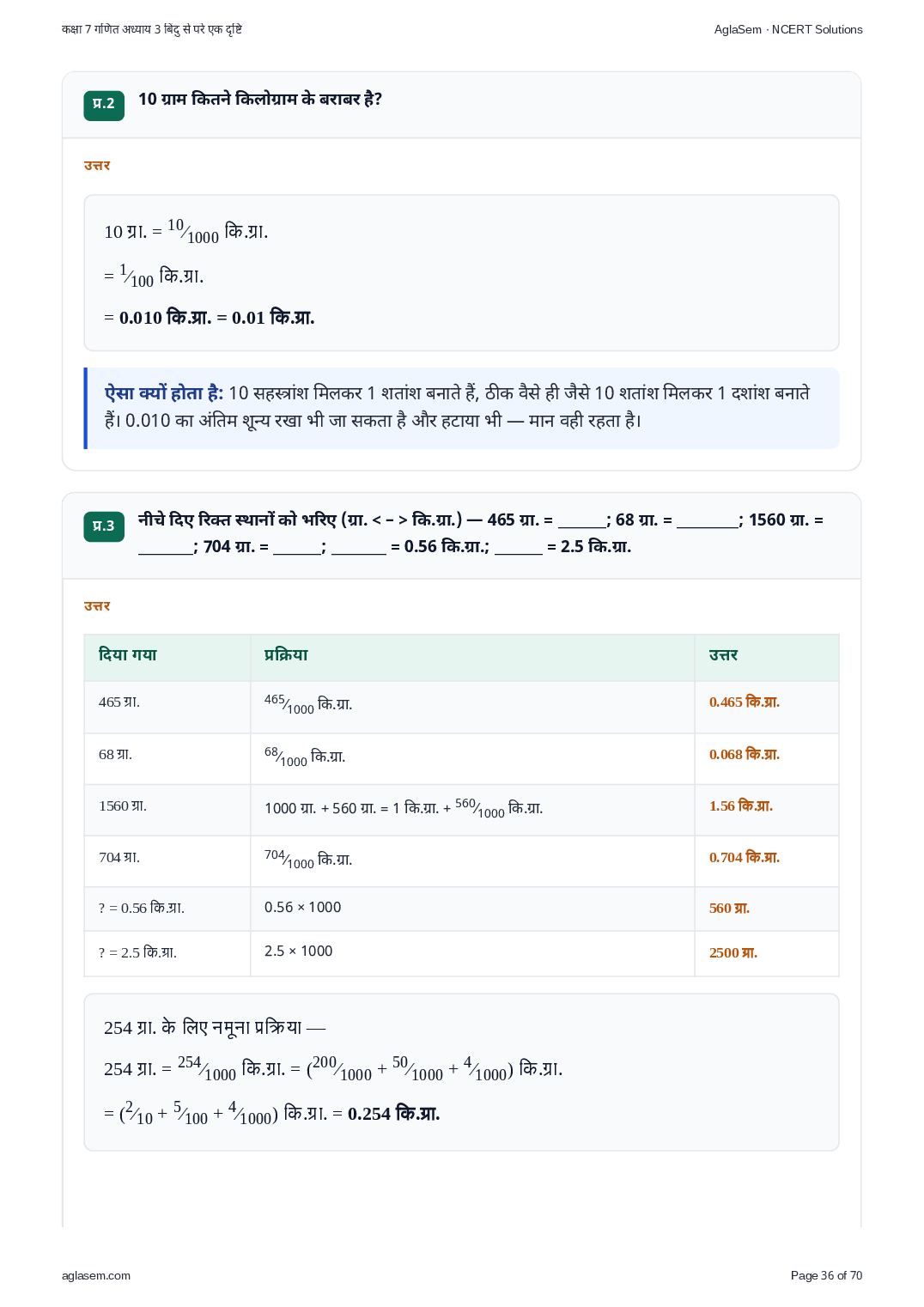The image size is (924, 1307).
Task: Click the ऐसा क्यों होता है explanation heading
Action: (164, 393)
